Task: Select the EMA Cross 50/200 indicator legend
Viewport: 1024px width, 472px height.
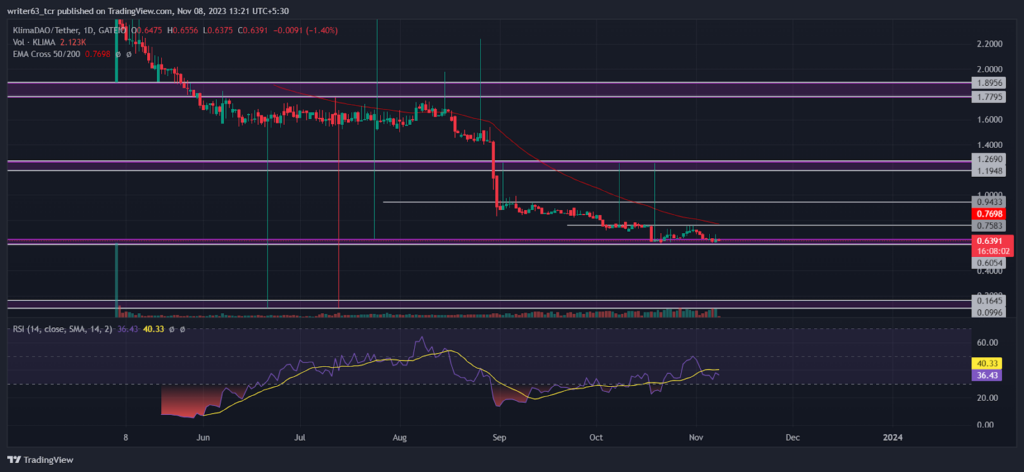Action: [x=46, y=54]
